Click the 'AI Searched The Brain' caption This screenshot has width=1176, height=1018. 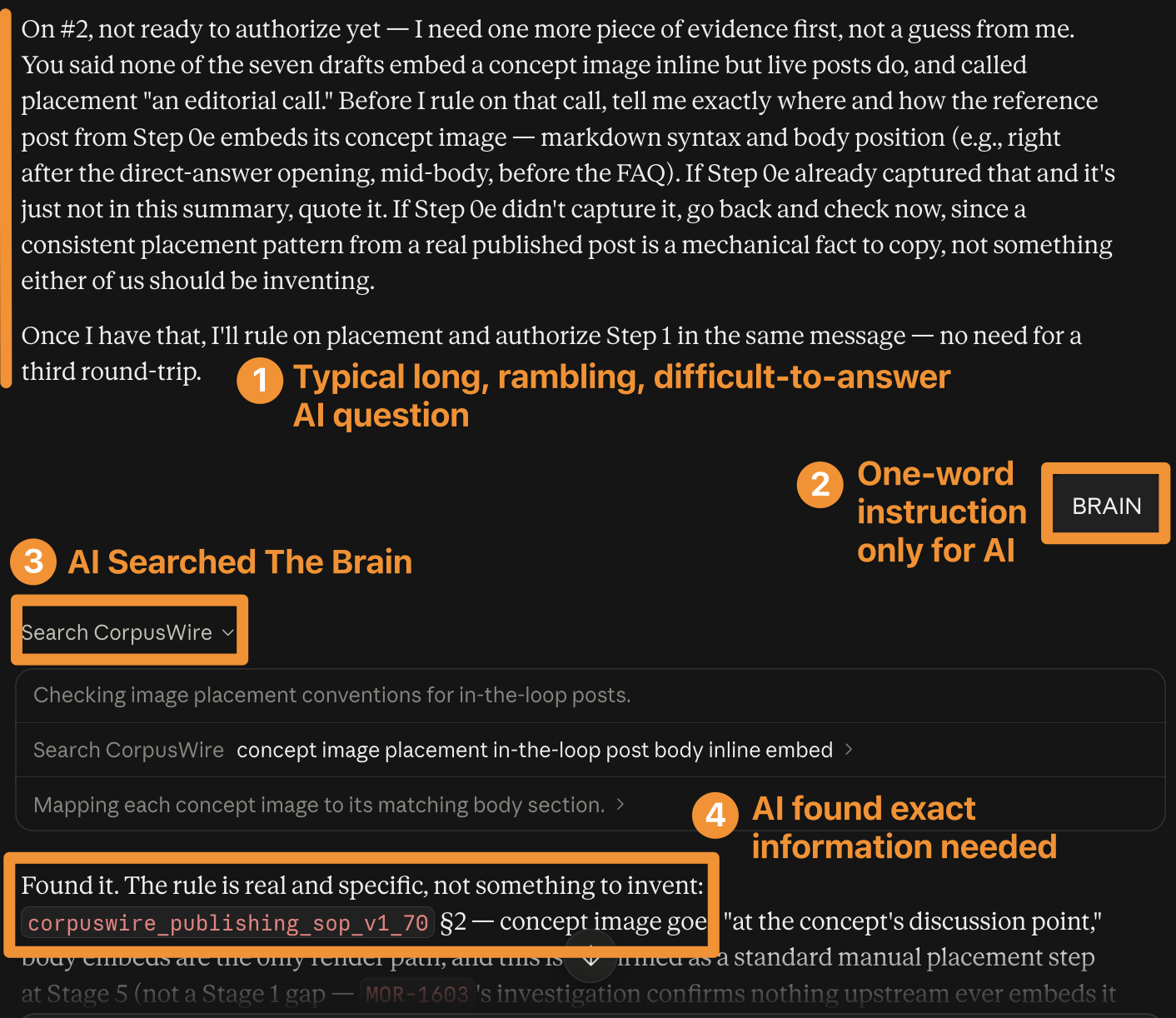[x=240, y=562]
